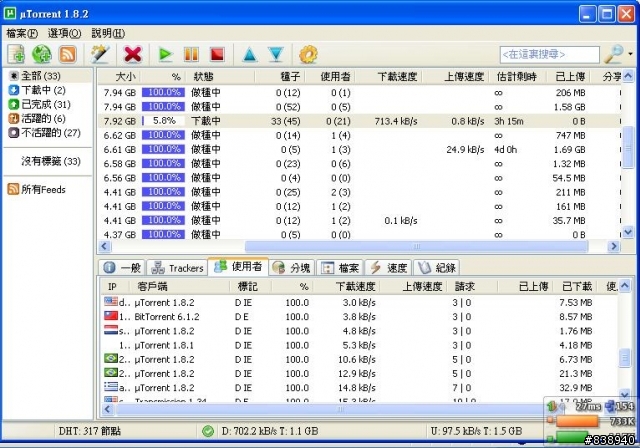
Task: Select the 6.58 GB torrent row
Action: tap(359, 164)
